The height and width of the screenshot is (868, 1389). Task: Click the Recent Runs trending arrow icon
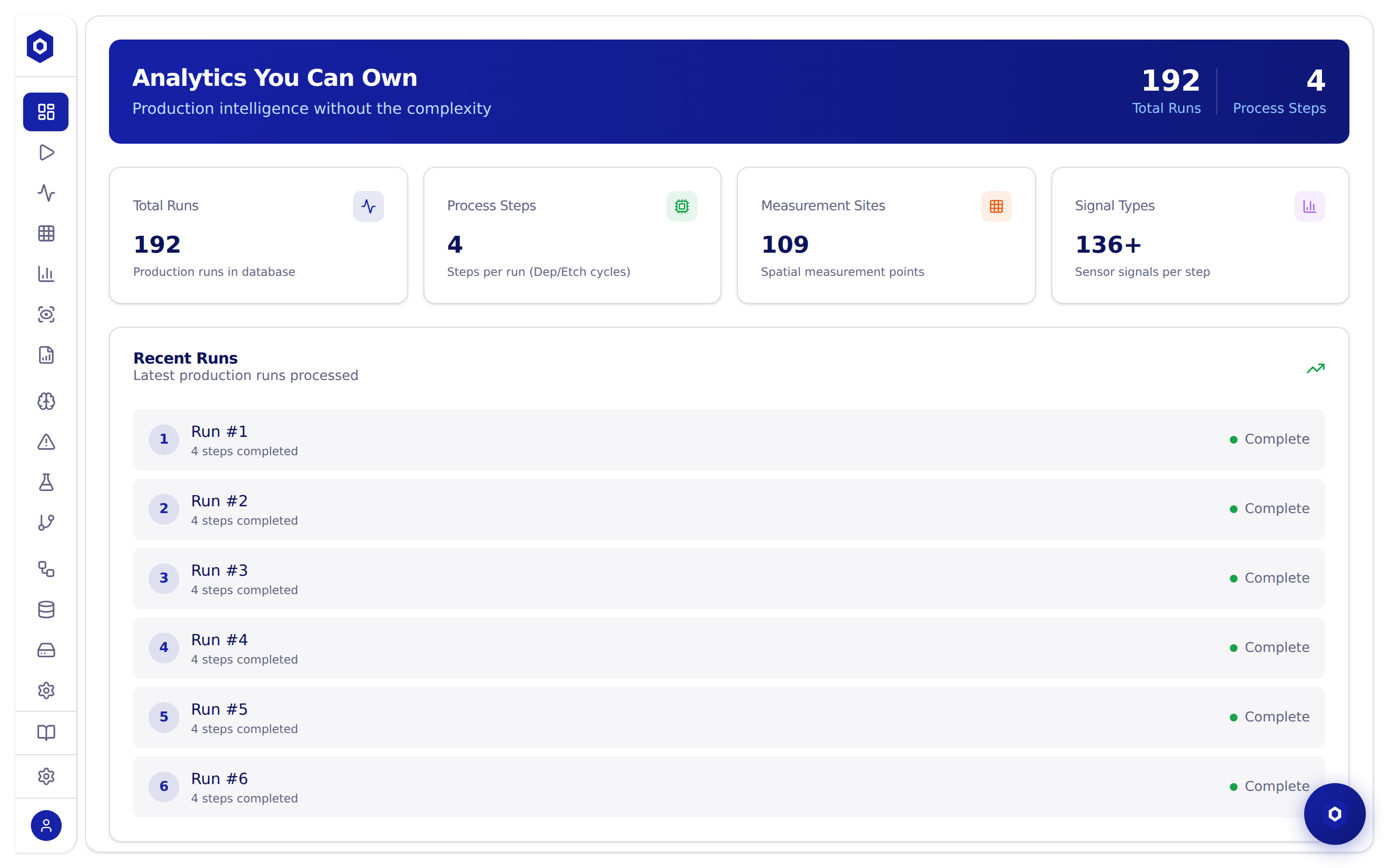pos(1315,368)
